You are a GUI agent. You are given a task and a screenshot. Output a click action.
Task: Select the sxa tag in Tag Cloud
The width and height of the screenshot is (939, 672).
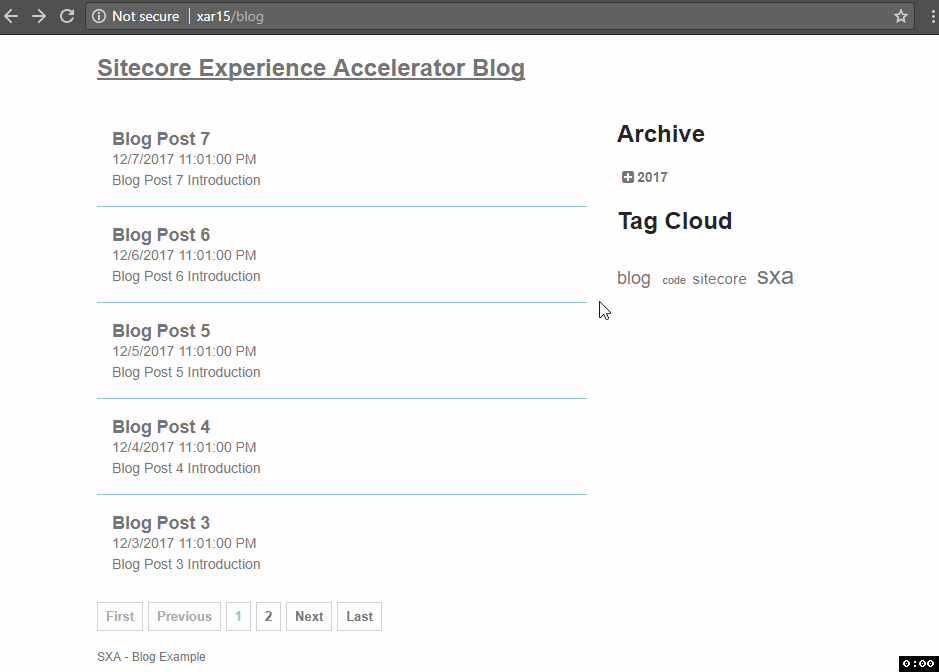tap(775, 277)
